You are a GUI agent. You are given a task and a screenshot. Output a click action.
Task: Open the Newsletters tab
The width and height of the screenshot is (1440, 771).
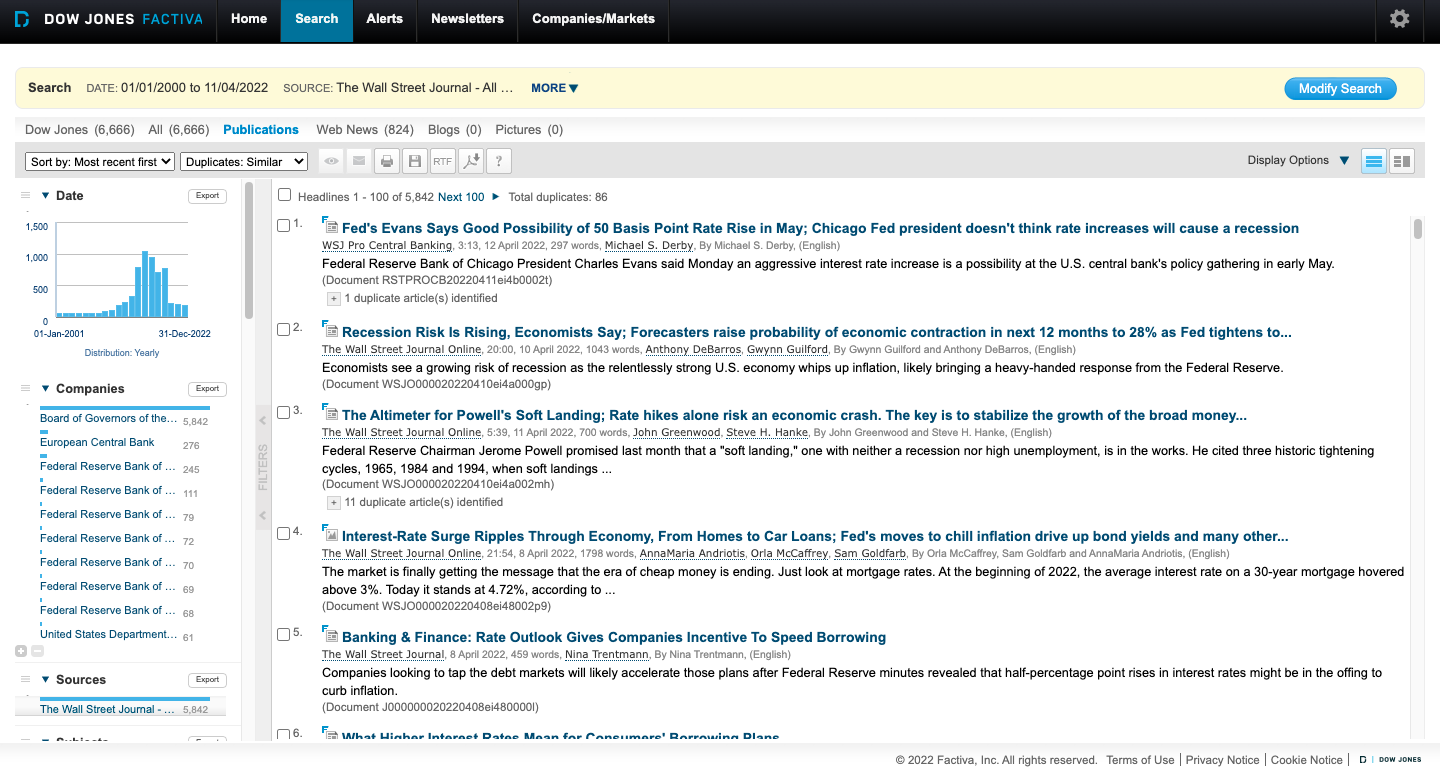[468, 19]
